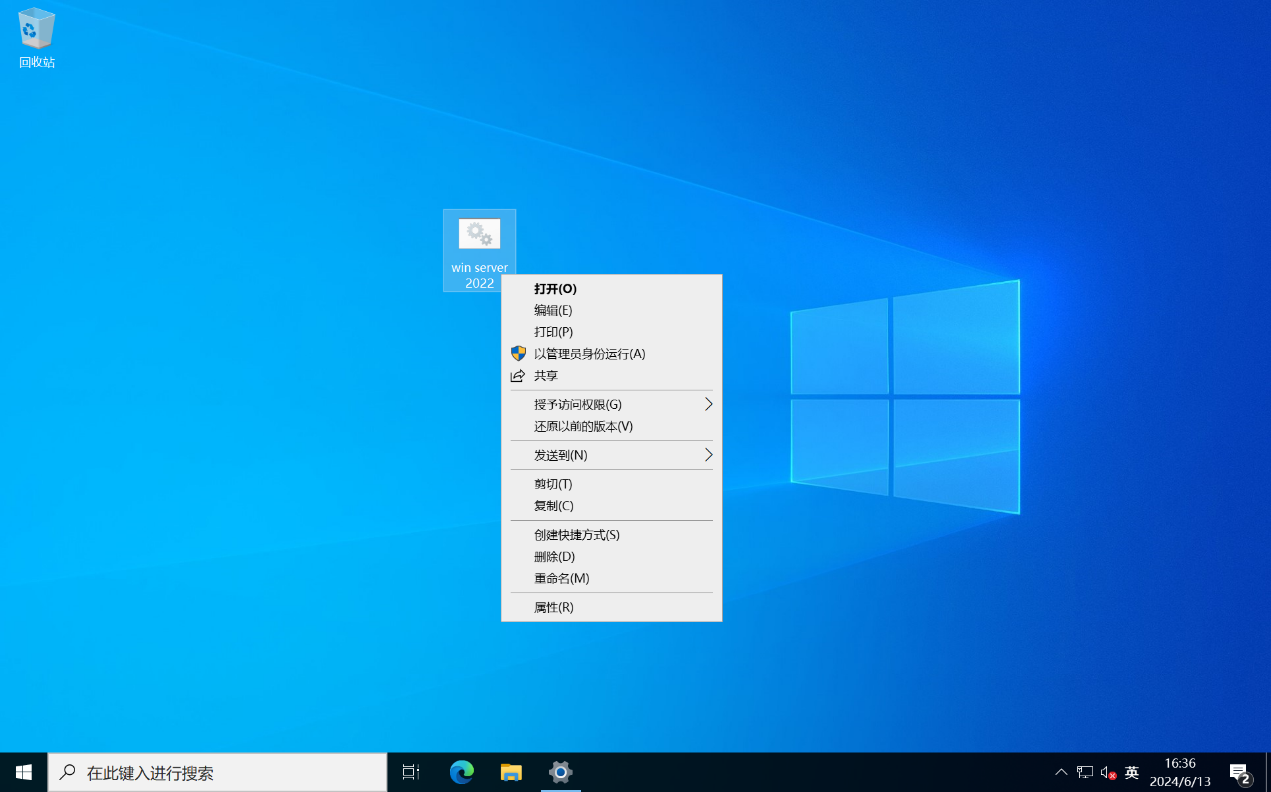The image size is (1271, 792).
Task: Expand the 发送到(N) submenu
Action: pos(611,455)
